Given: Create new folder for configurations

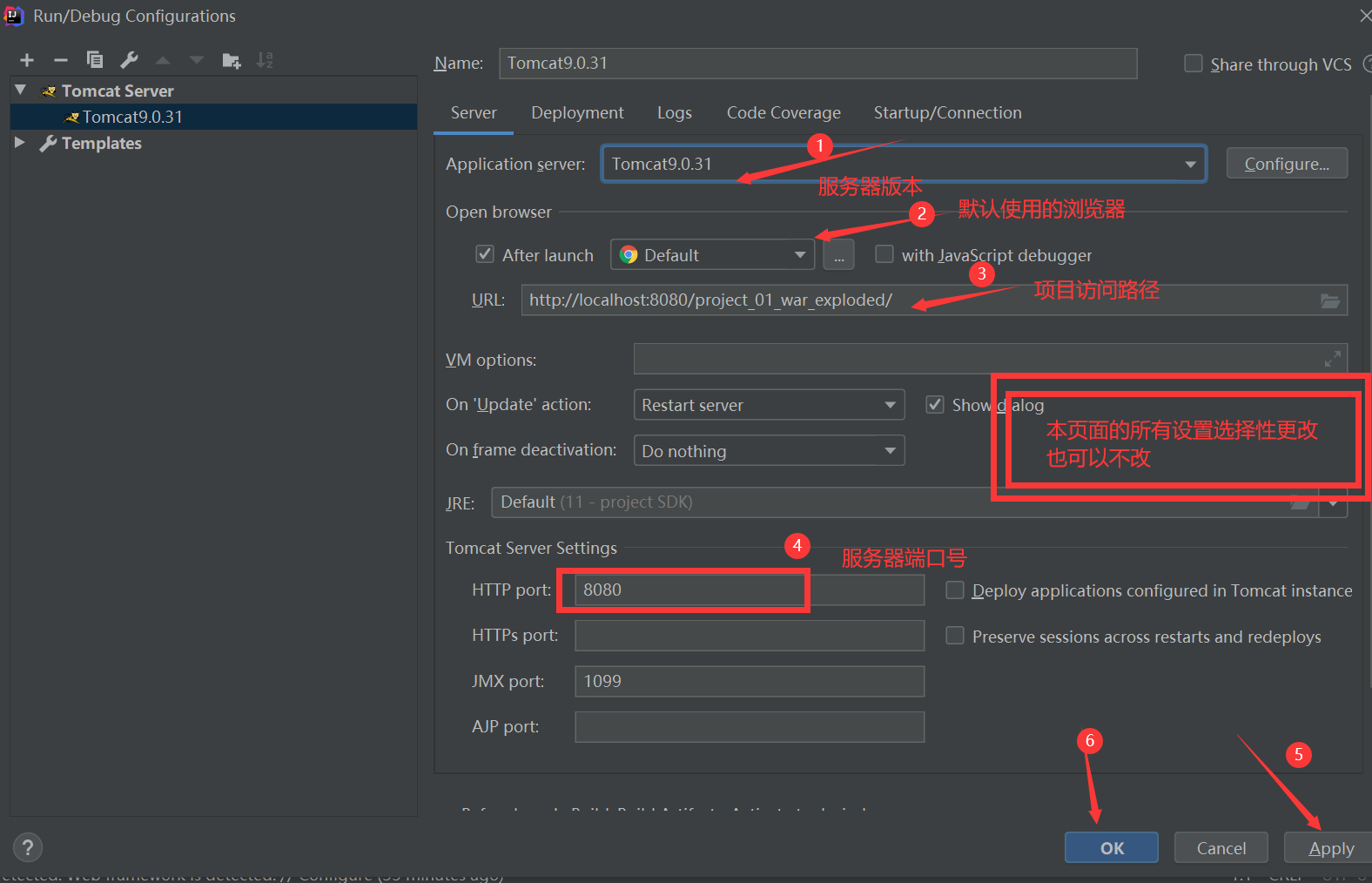Looking at the screenshot, I should (x=231, y=60).
